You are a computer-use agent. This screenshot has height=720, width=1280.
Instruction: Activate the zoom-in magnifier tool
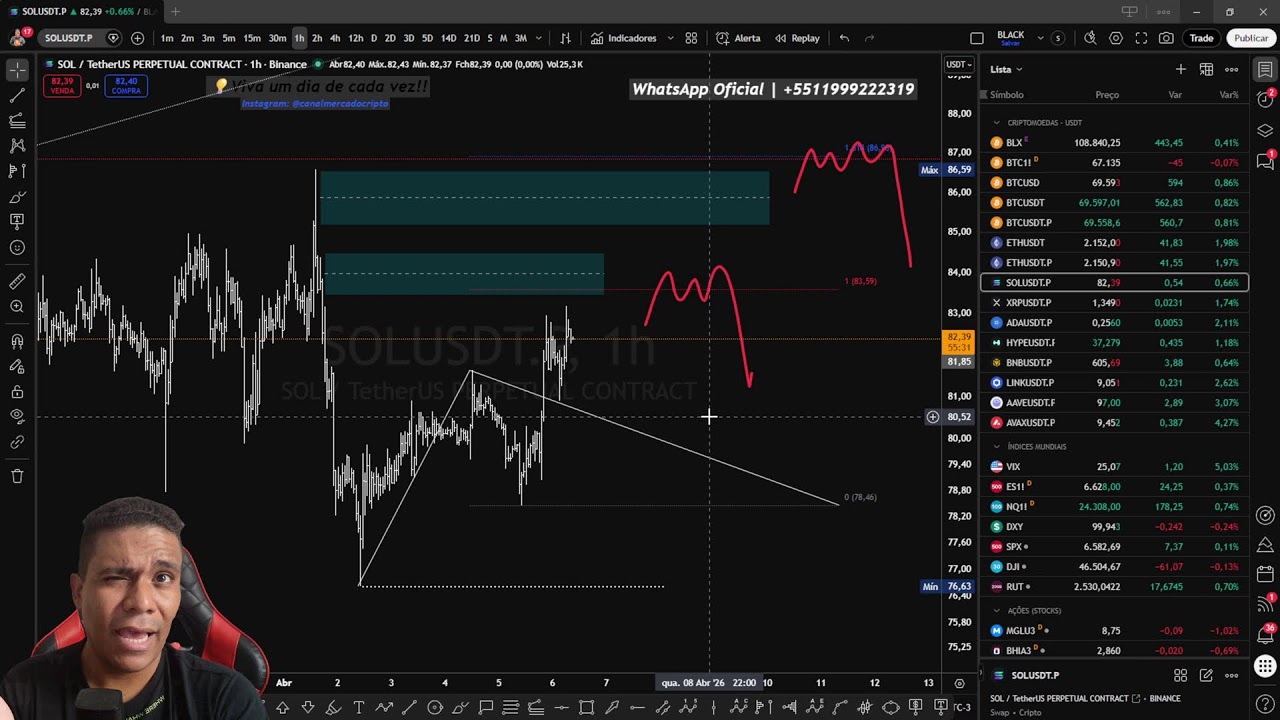click(x=17, y=307)
